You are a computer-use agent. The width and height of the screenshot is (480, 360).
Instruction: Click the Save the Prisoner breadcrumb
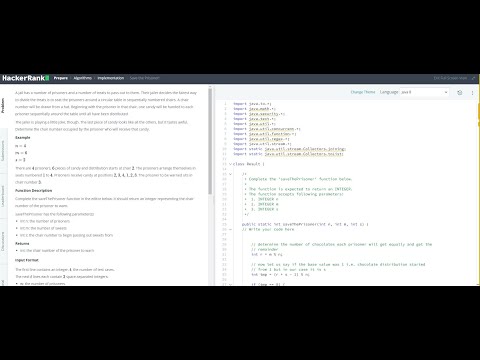145,78
